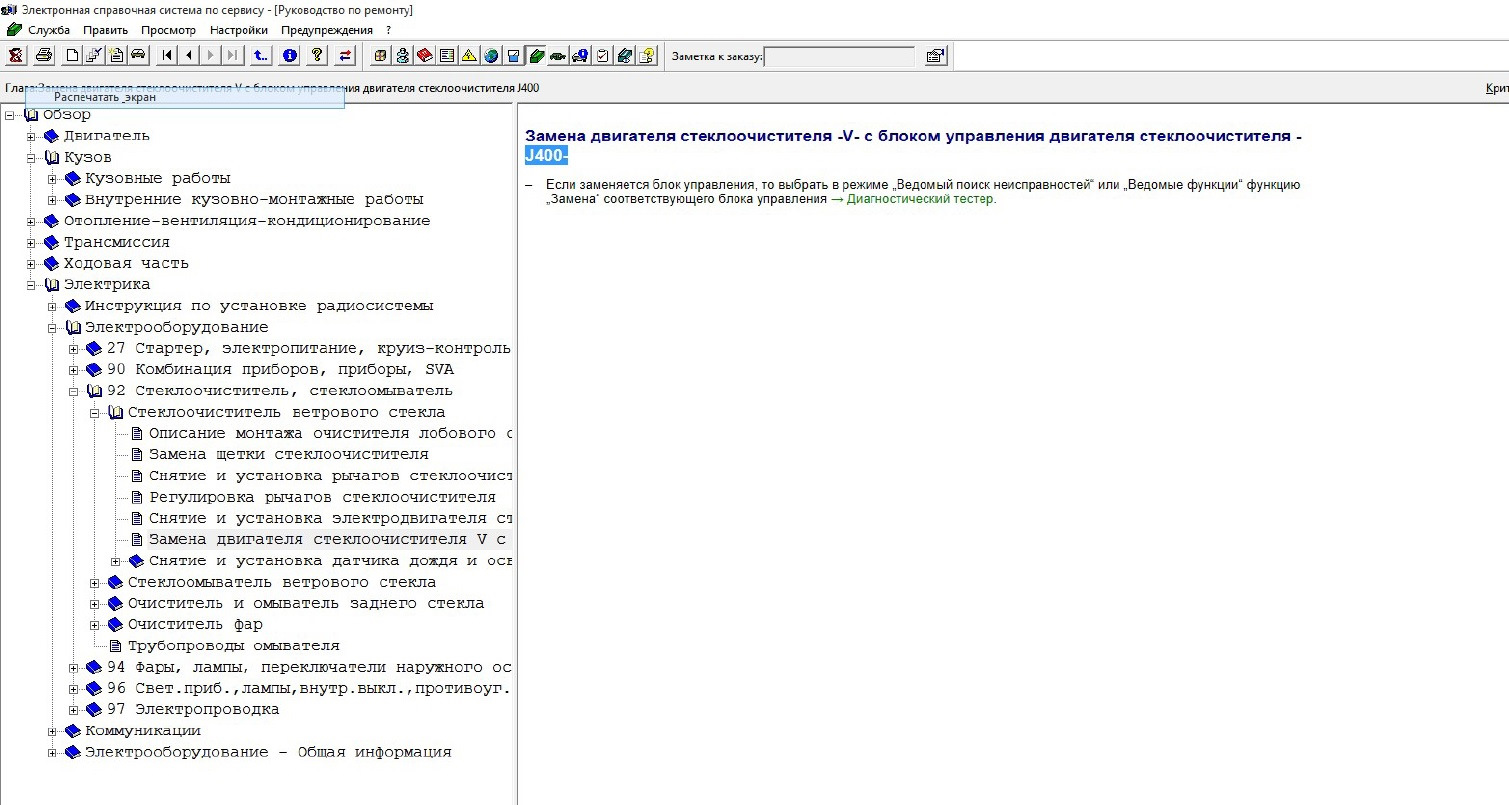Expand the Трансмиссия tree node
This screenshot has height=805, width=1509.
(x=32, y=242)
